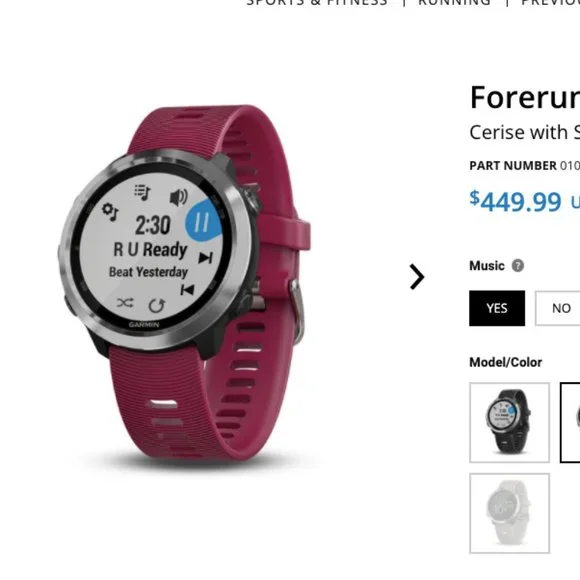The image size is (580, 580).
Task: Open the Sports & Fitness breadcrumb link
Action: tap(317, 3)
